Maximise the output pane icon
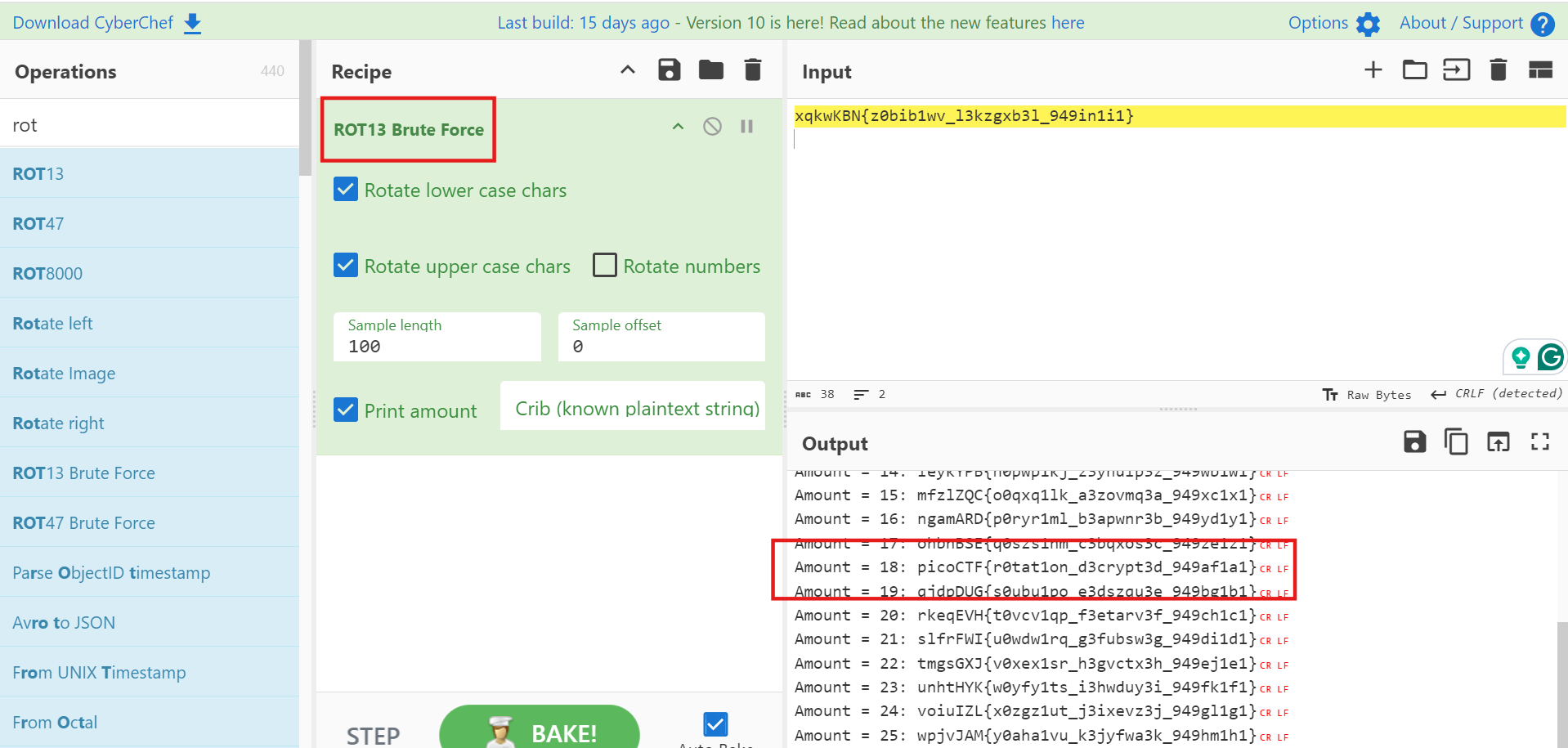 [x=1540, y=442]
